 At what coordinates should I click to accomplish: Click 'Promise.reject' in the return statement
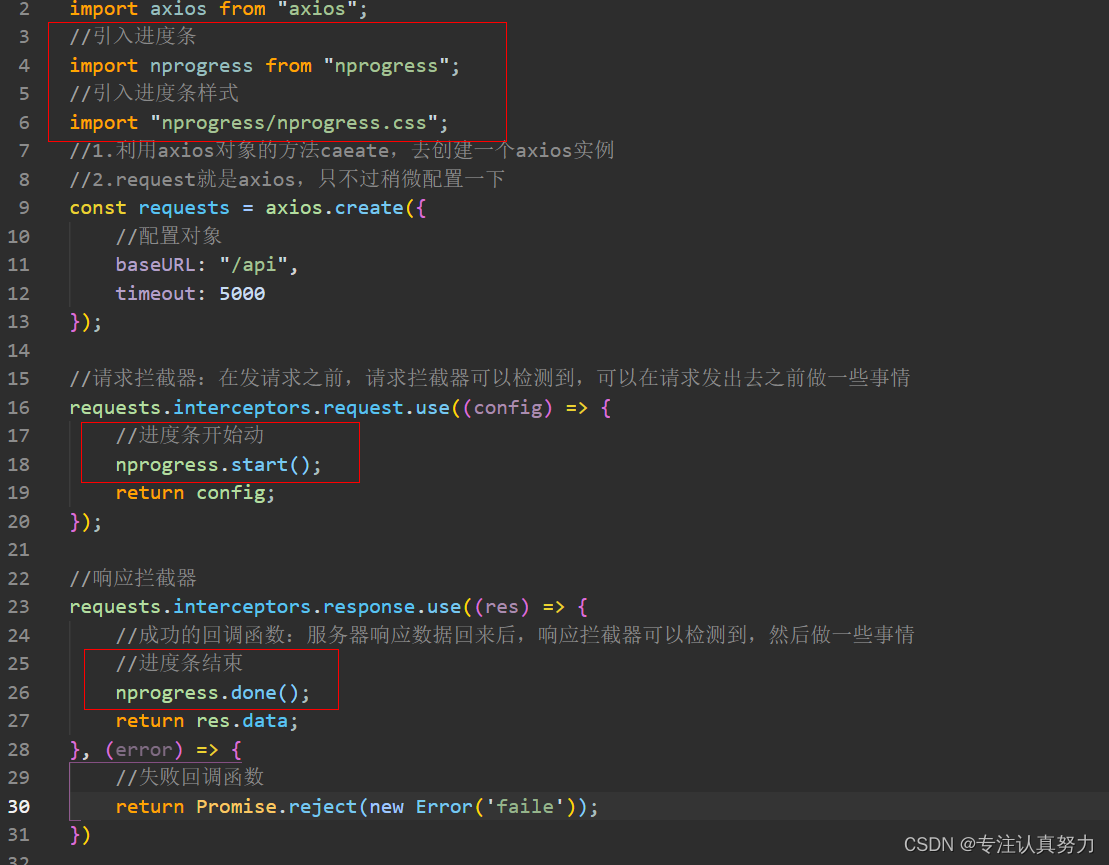(x=276, y=806)
